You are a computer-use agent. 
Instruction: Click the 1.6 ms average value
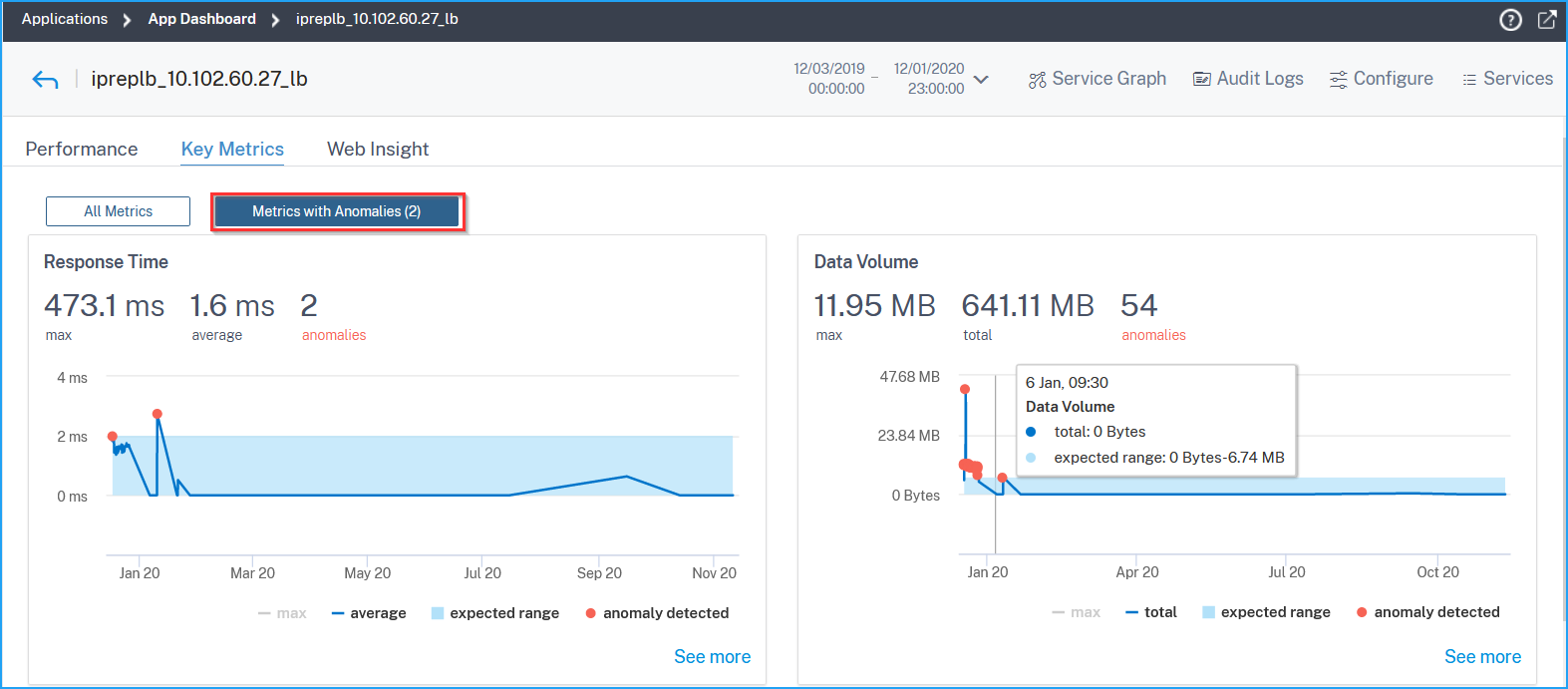[x=232, y=305]
